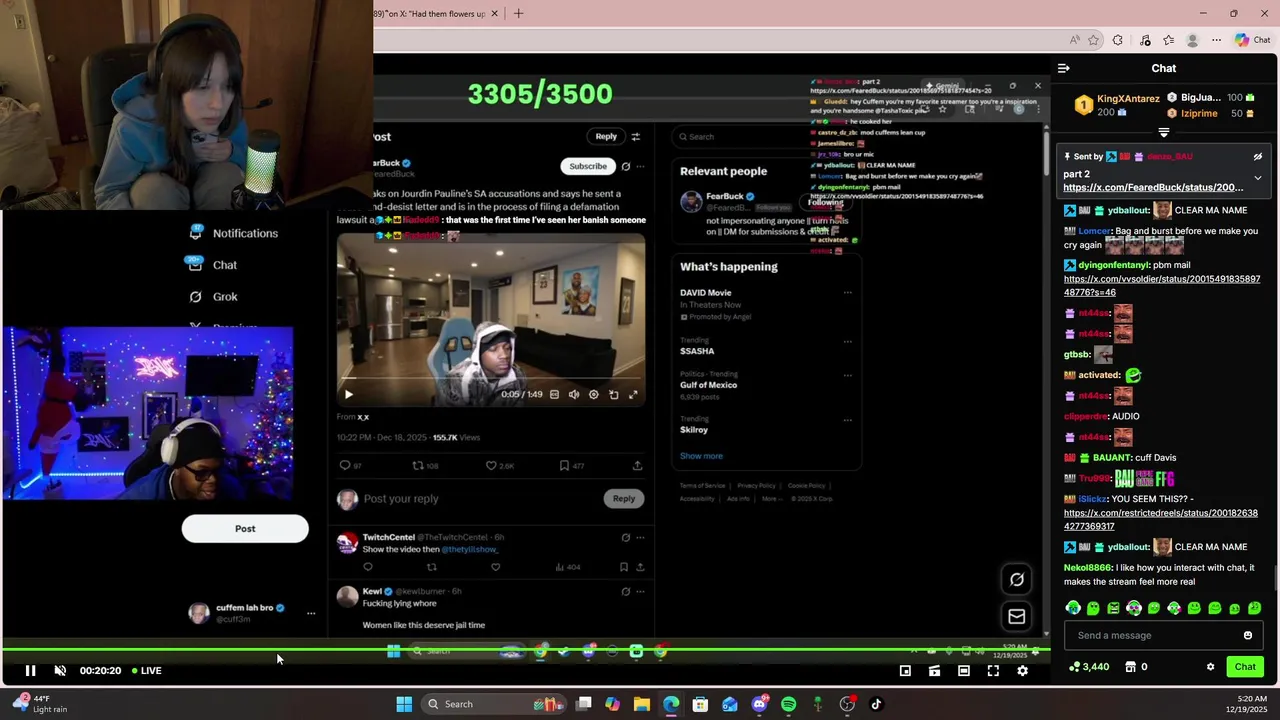
Task: Unmute the stream volume
Action: tap(60, 671)
